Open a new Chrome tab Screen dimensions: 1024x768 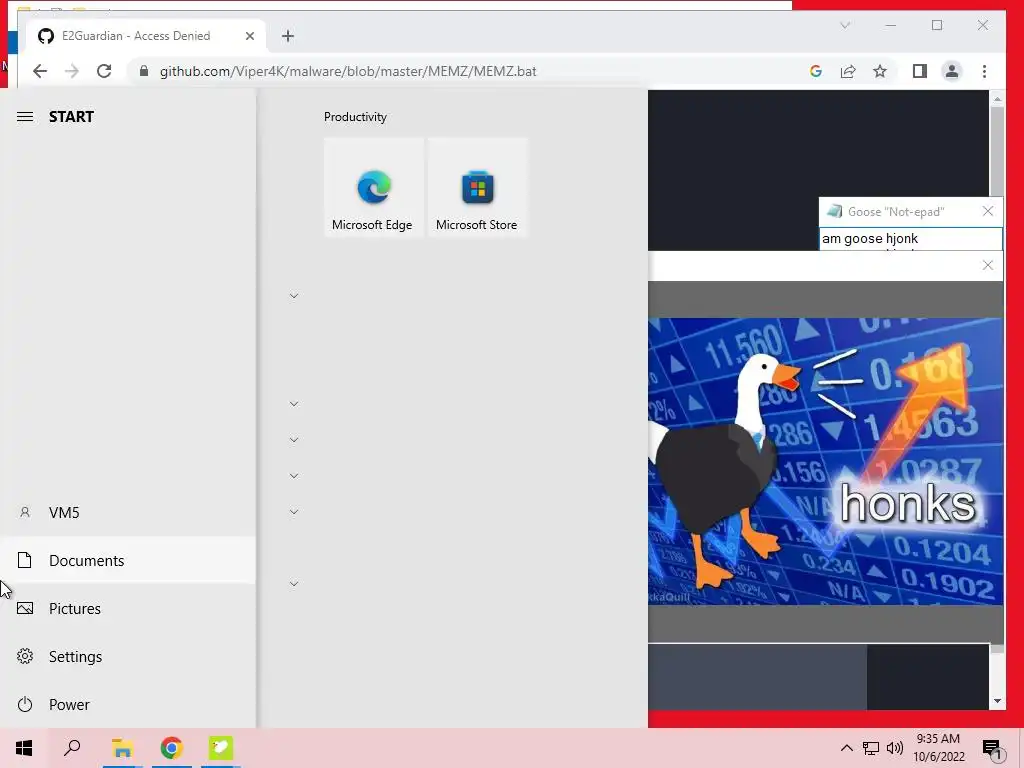(288, 36)
